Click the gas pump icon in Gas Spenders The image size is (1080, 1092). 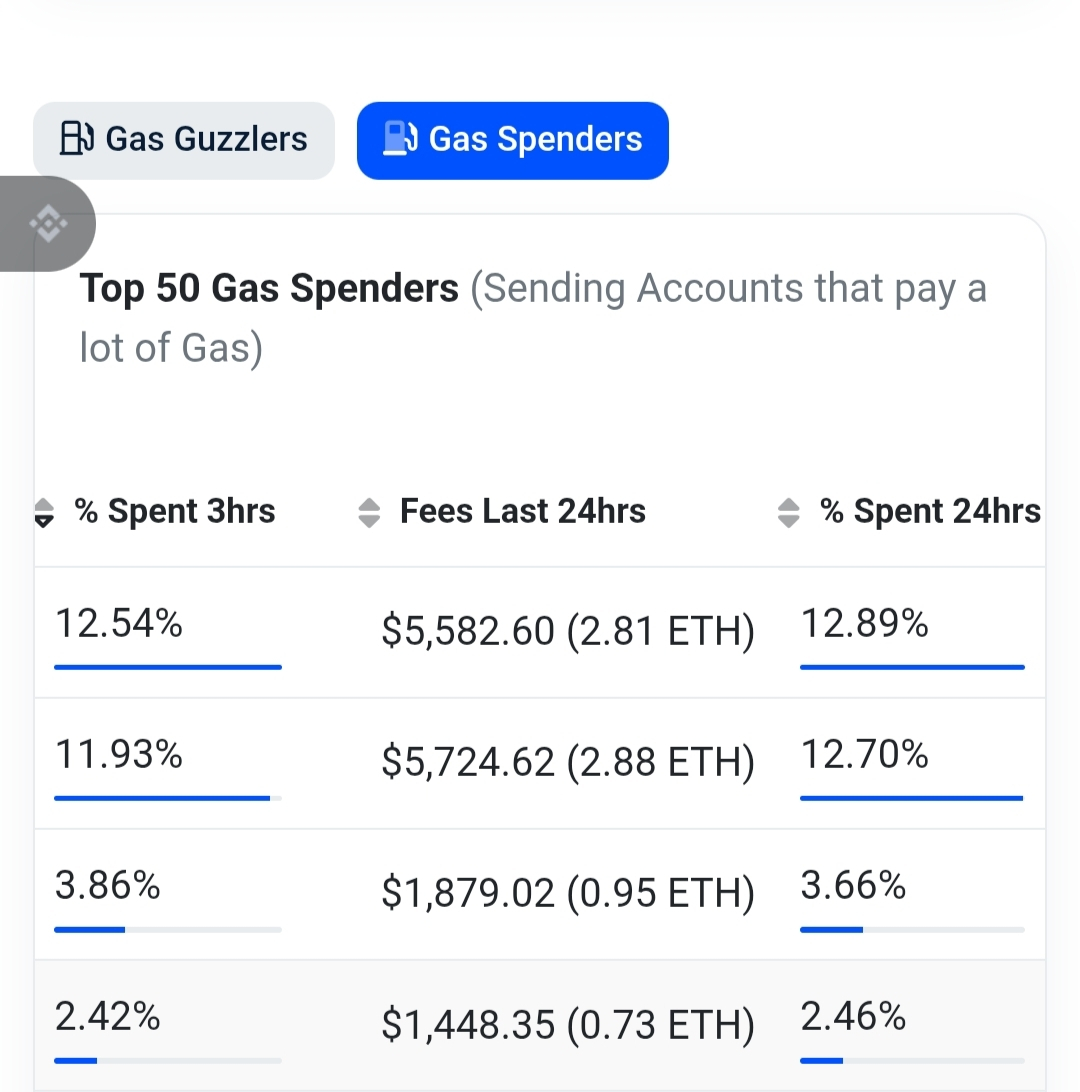[400, 140]
